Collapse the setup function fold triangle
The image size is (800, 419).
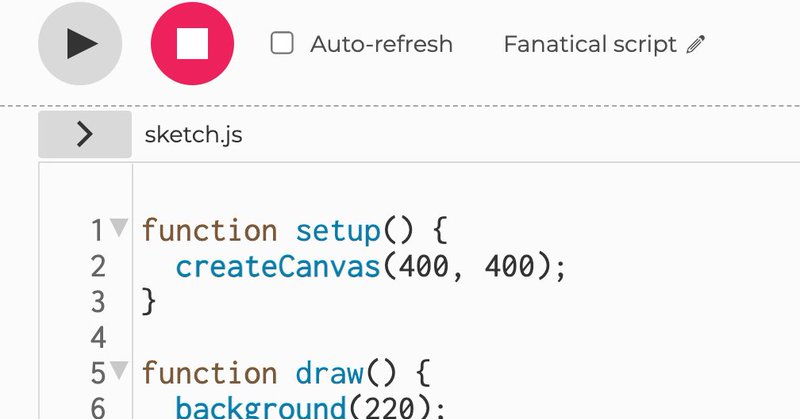pos(119,228)
